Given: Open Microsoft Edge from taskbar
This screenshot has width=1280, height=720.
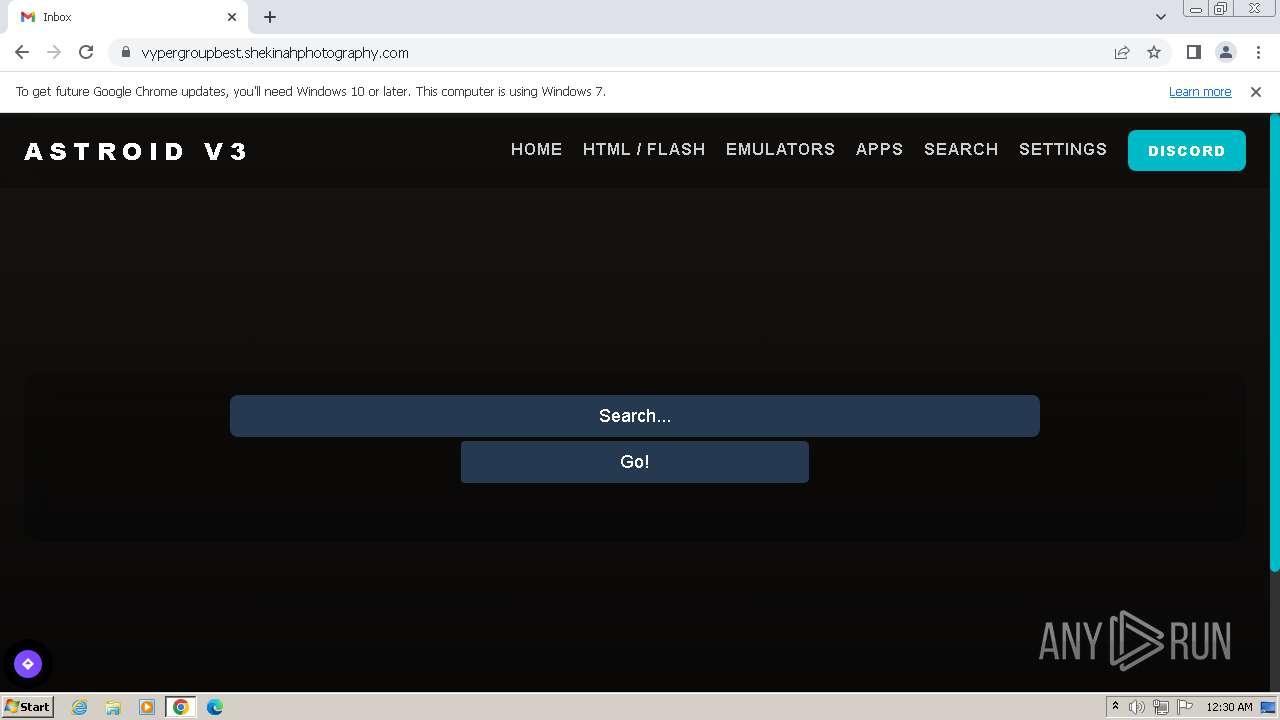Looking at the screenshot, I should (x=215, y=707).
